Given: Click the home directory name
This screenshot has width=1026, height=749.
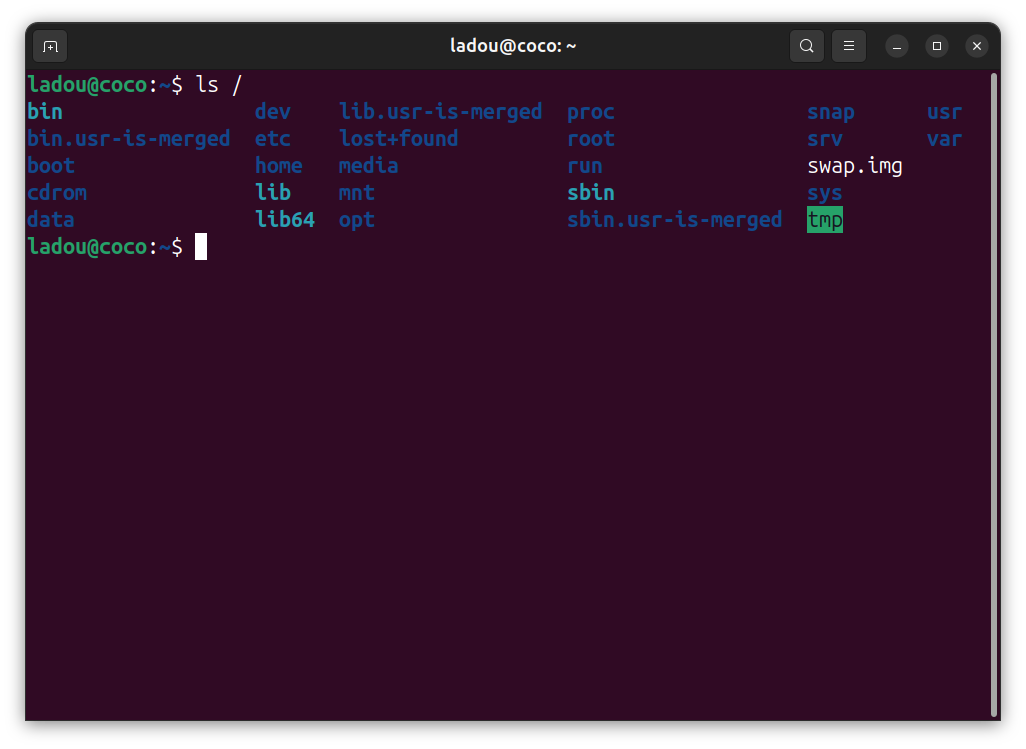Looking at the screenshot, I should pos(278,166).
